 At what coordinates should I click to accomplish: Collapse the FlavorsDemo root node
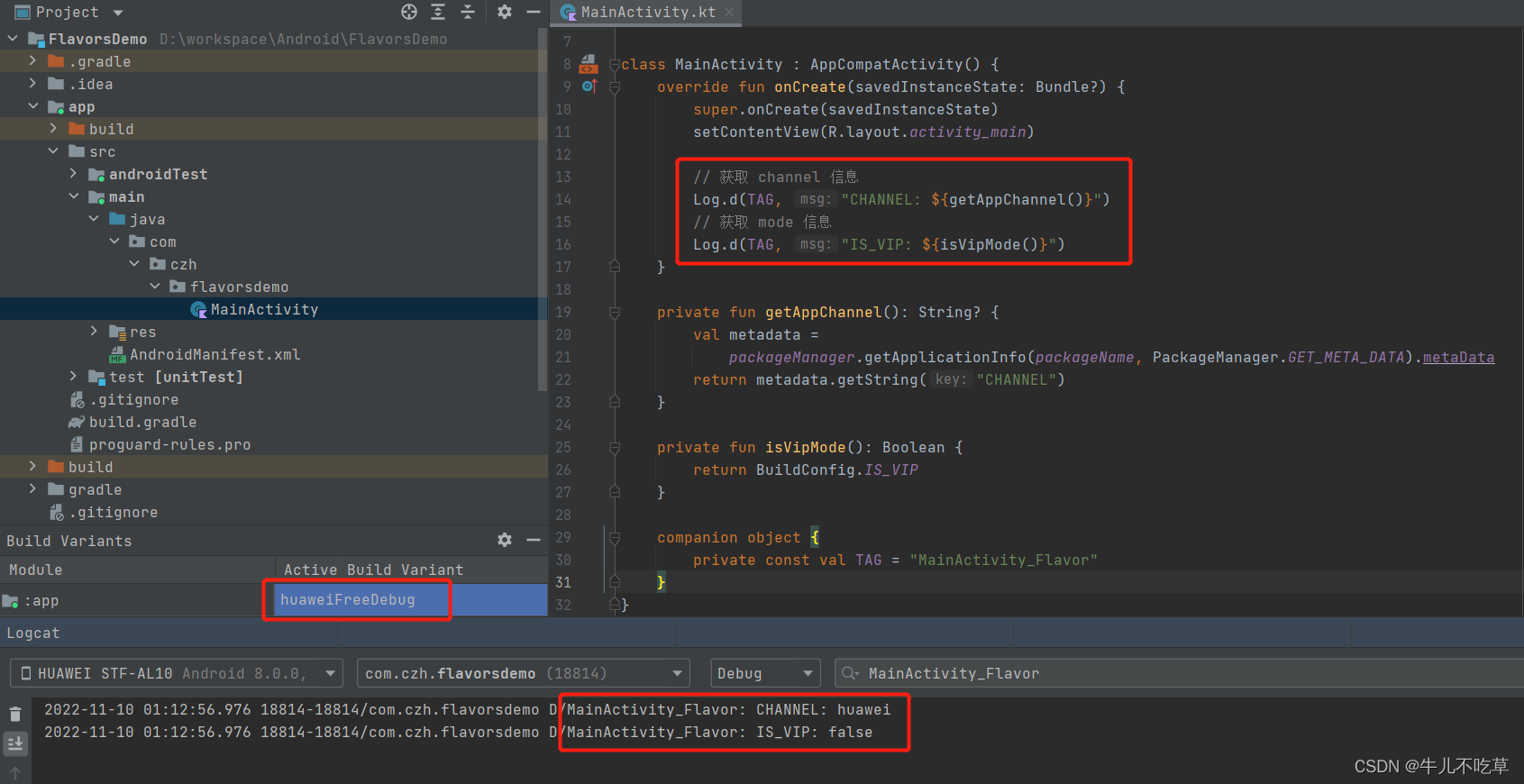pos(14,39)
